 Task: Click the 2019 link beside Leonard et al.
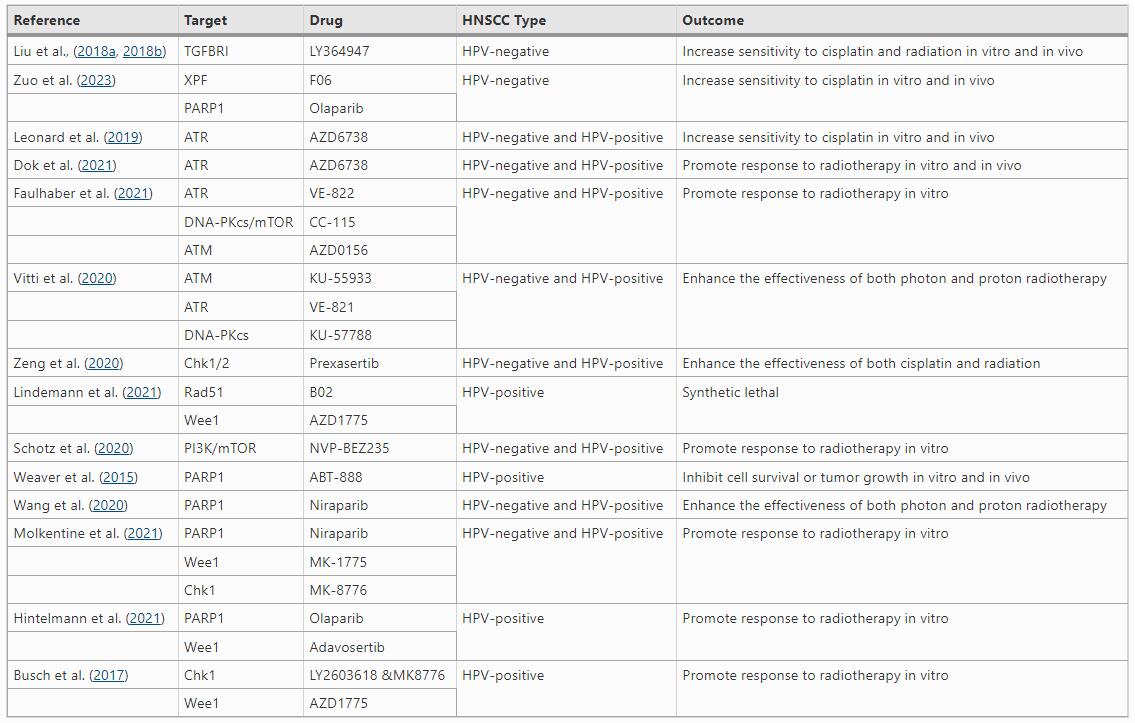click(124, 137)
